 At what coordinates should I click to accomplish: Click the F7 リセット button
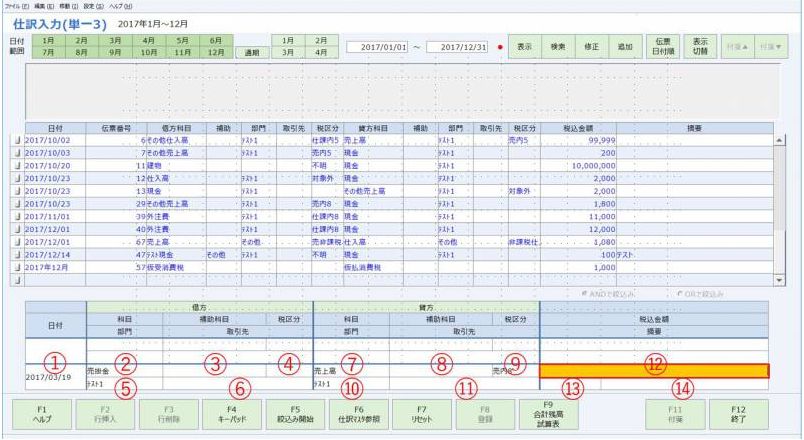422,414
